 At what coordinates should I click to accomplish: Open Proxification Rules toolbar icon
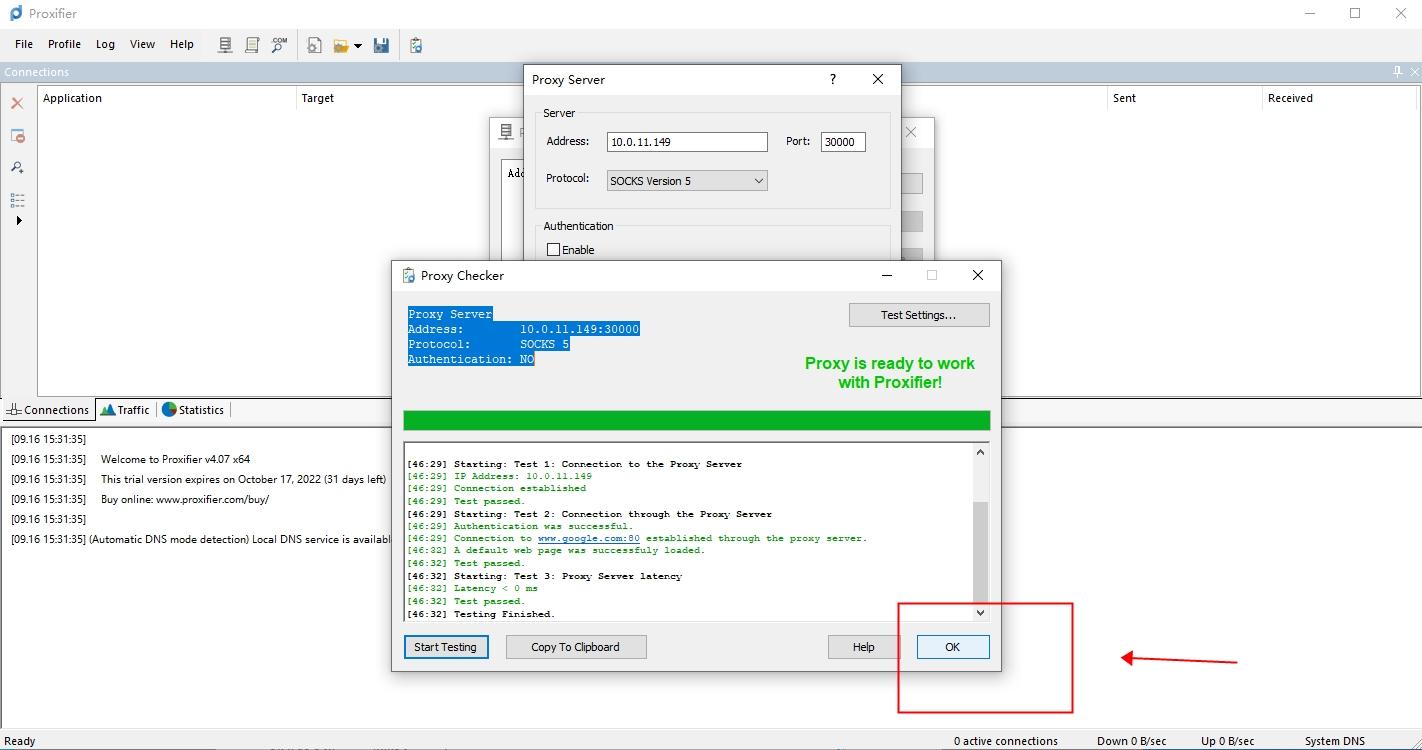252,45
